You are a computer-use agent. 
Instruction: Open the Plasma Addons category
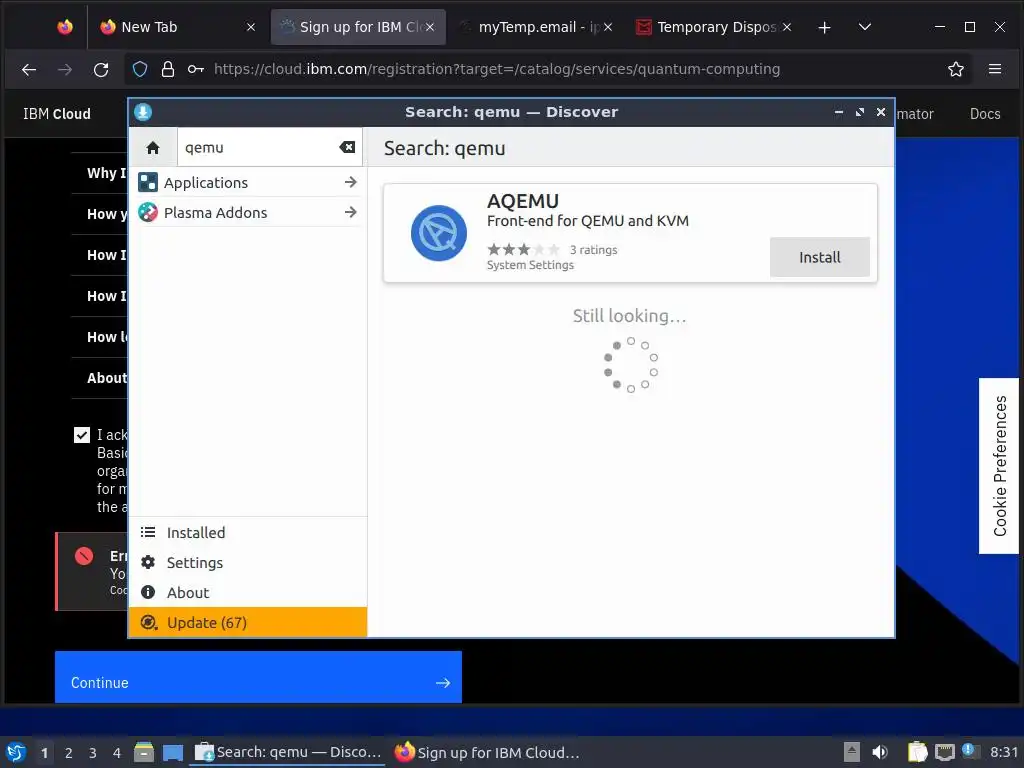click(248, 212)
